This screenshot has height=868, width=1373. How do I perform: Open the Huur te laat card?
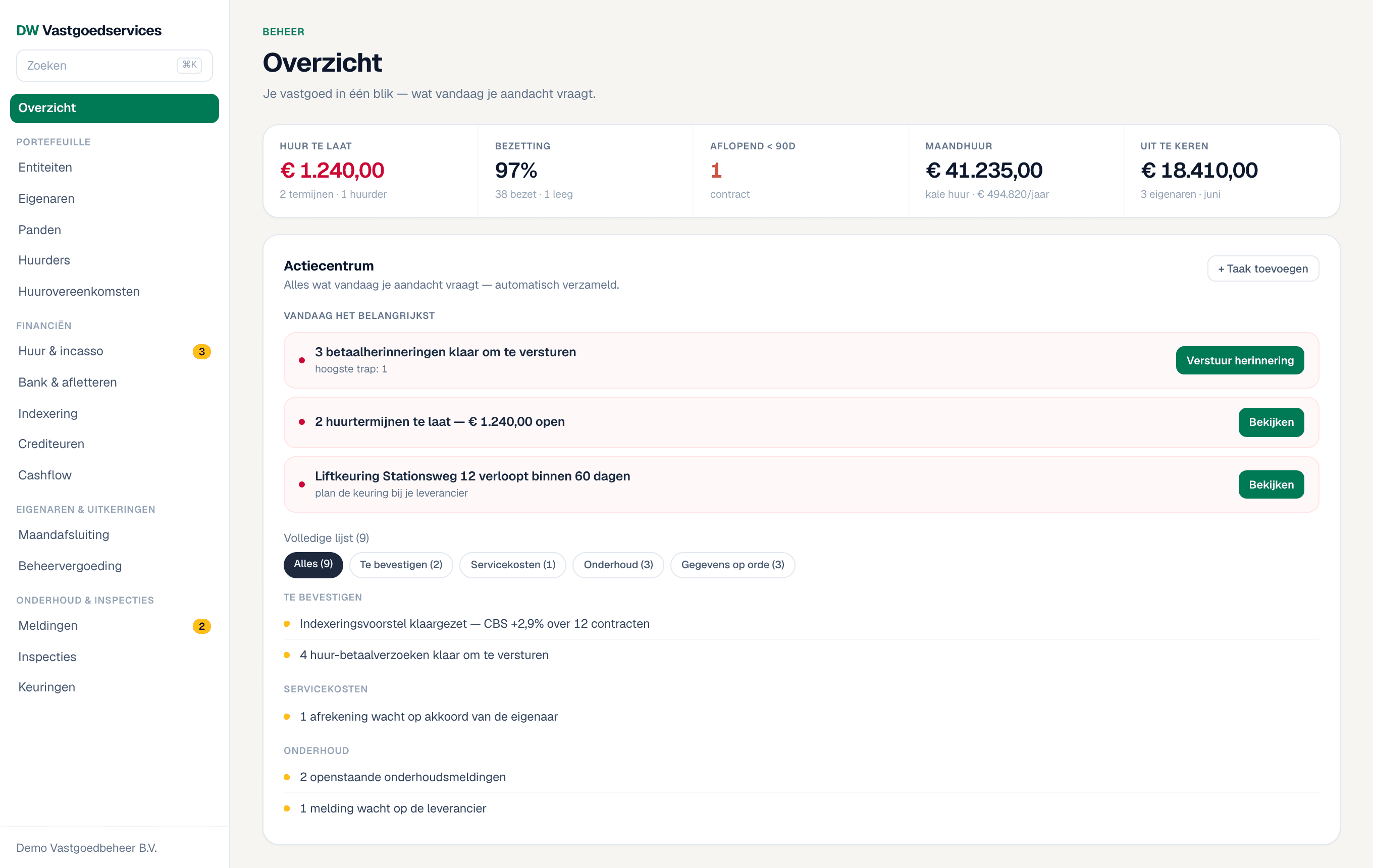tap(371, 171)
